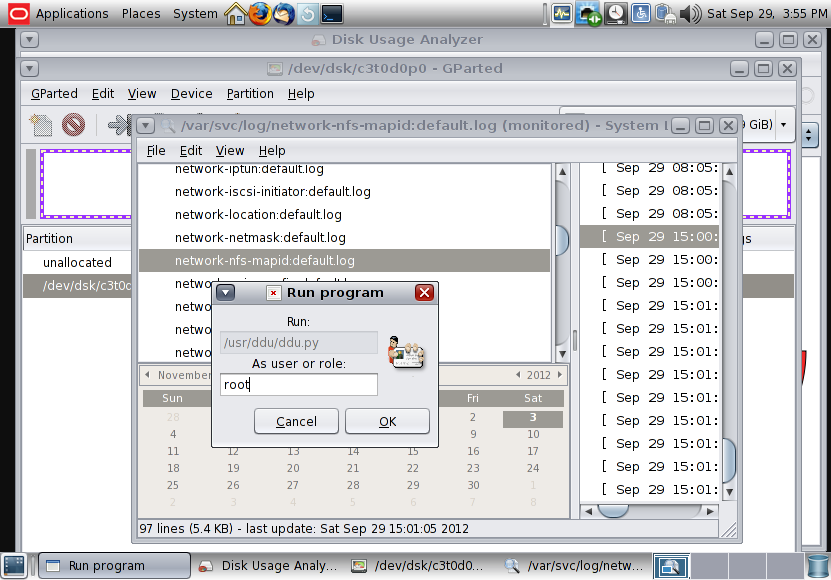
Task: Click the disabled Run field /usr/ddu/ddu.py
Action: pos(299,342)
